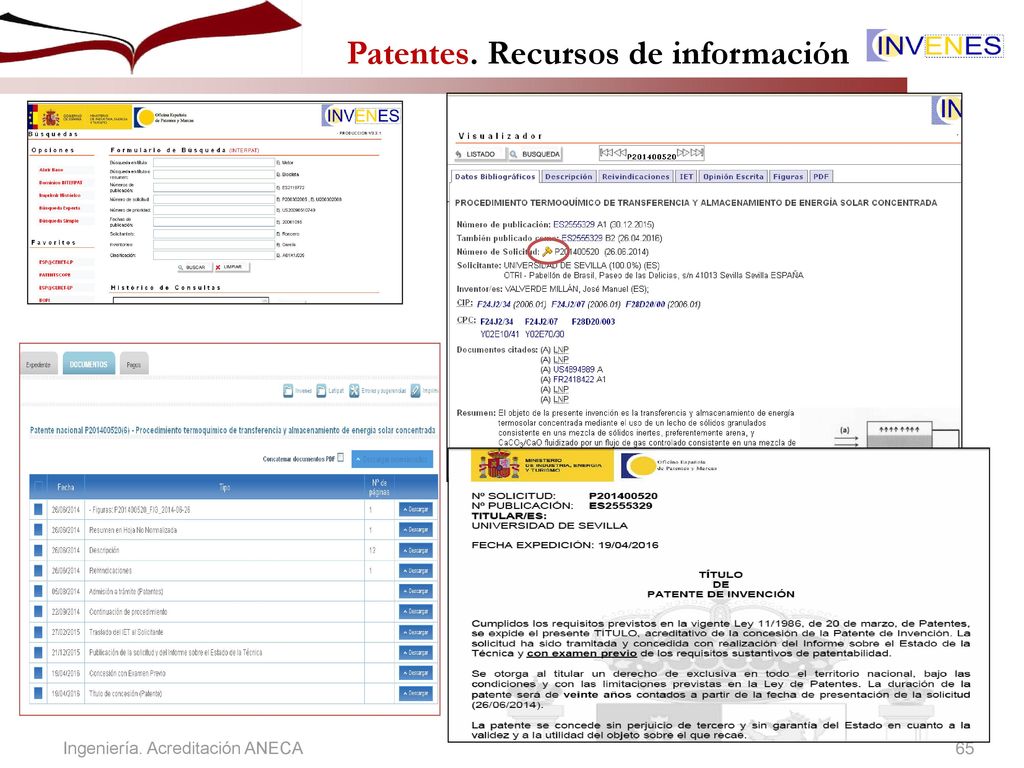Screen dimensions: 1024x768
Task: Switch to the Figuras tab
Action: click(788, 176)
